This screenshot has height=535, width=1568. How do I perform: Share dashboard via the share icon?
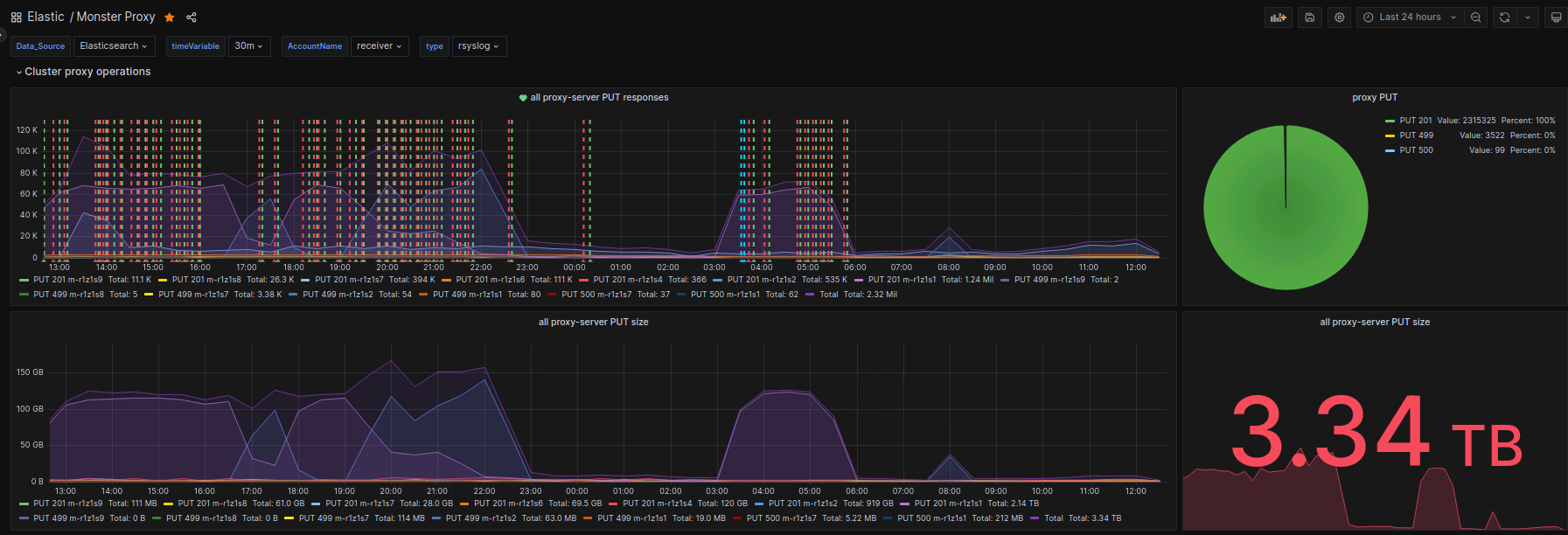[x=192, y=17]
